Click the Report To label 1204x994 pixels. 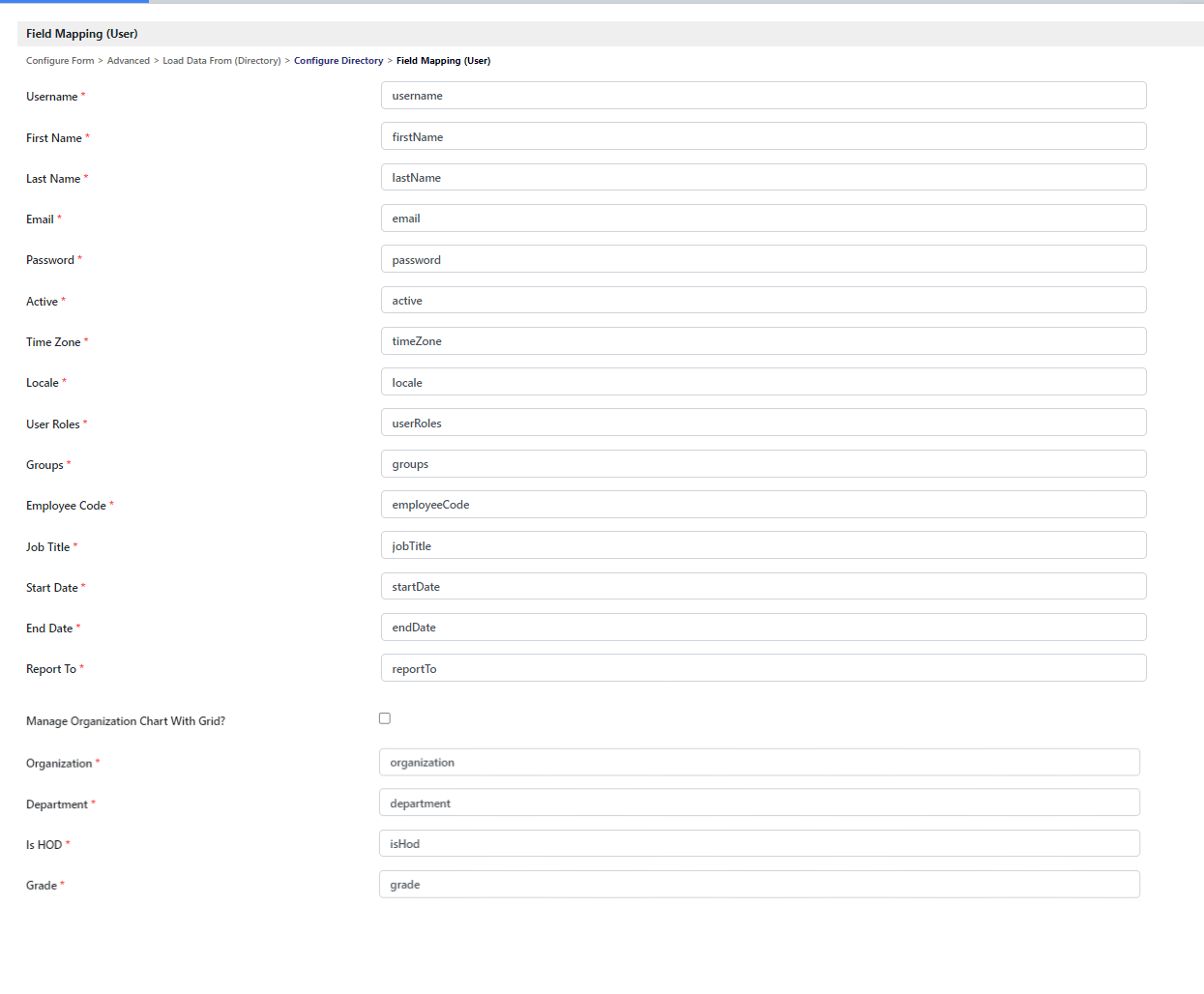pyautogui.click(x=51, y=669)
